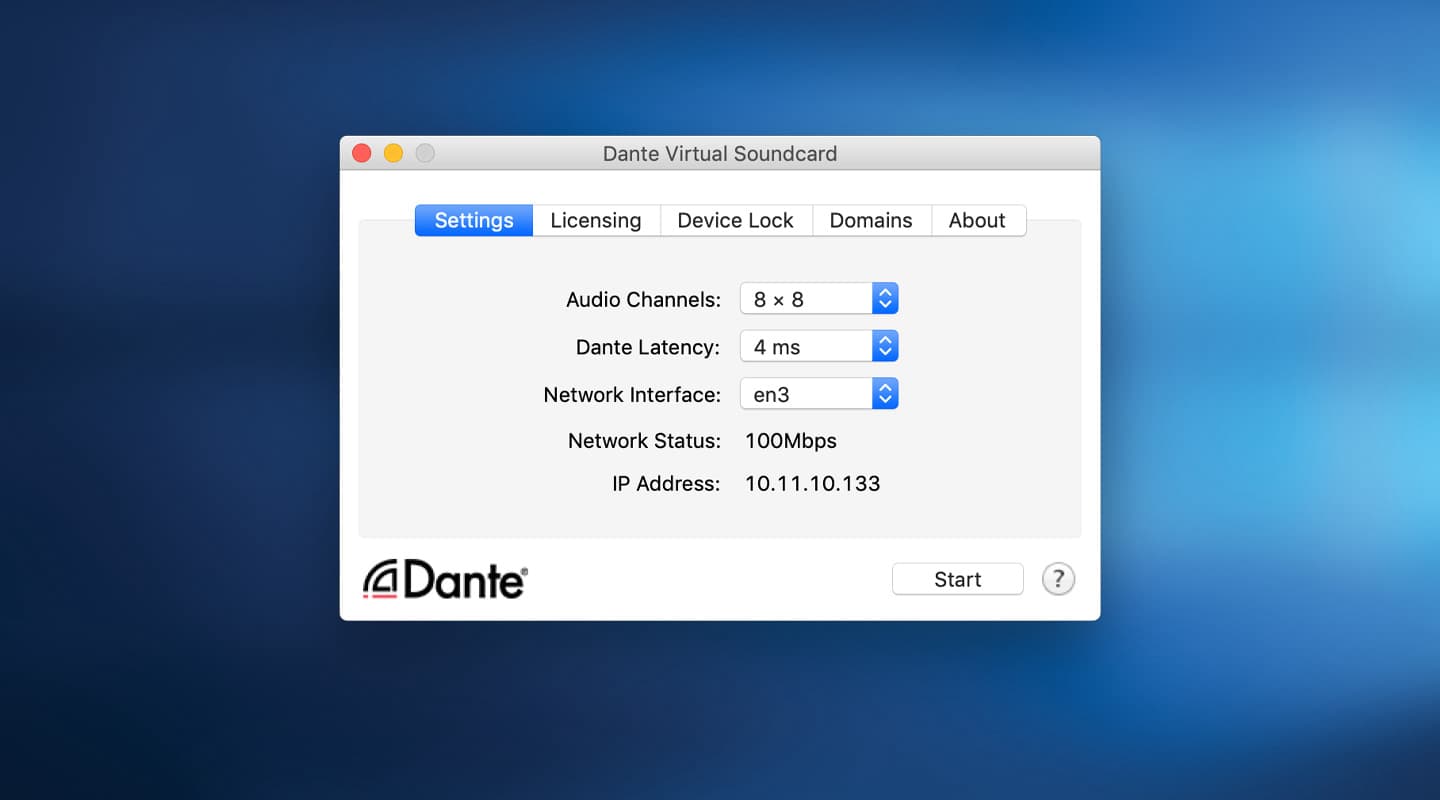This screenshot has width=1440, height=800.
Task: Click the Network Interface label
Action: (632, 395)
